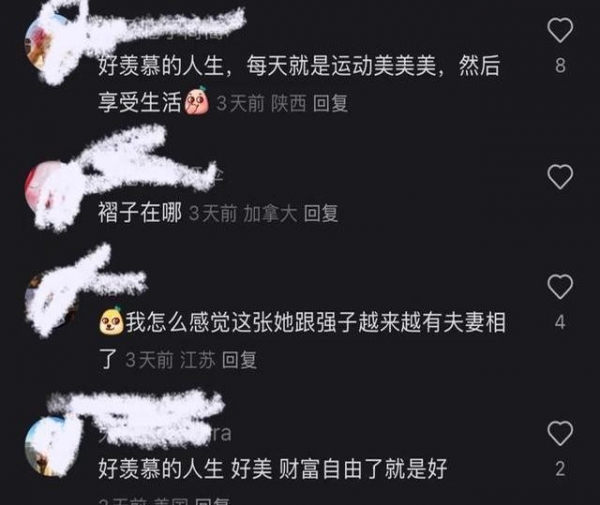Select comment text 褶子在哪
The width and height of the screenshot is (600, 505).
(140, 213)
